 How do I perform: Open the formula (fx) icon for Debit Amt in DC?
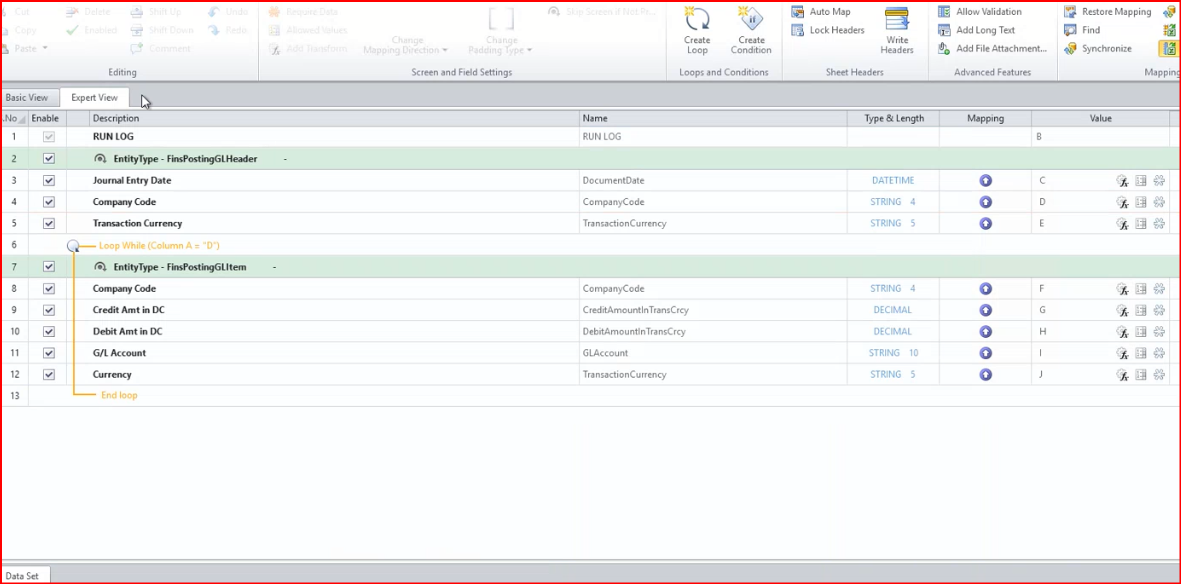coord(1121,332)
